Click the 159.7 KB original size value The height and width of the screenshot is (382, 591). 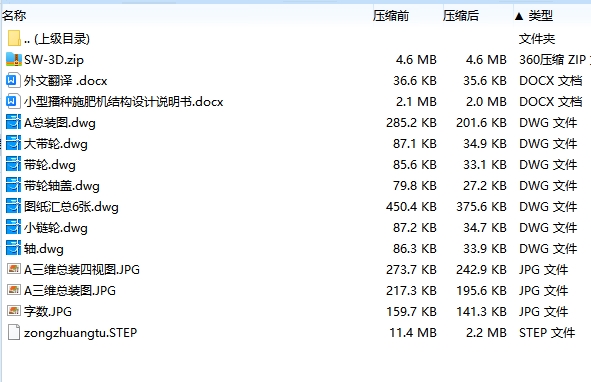411,312
